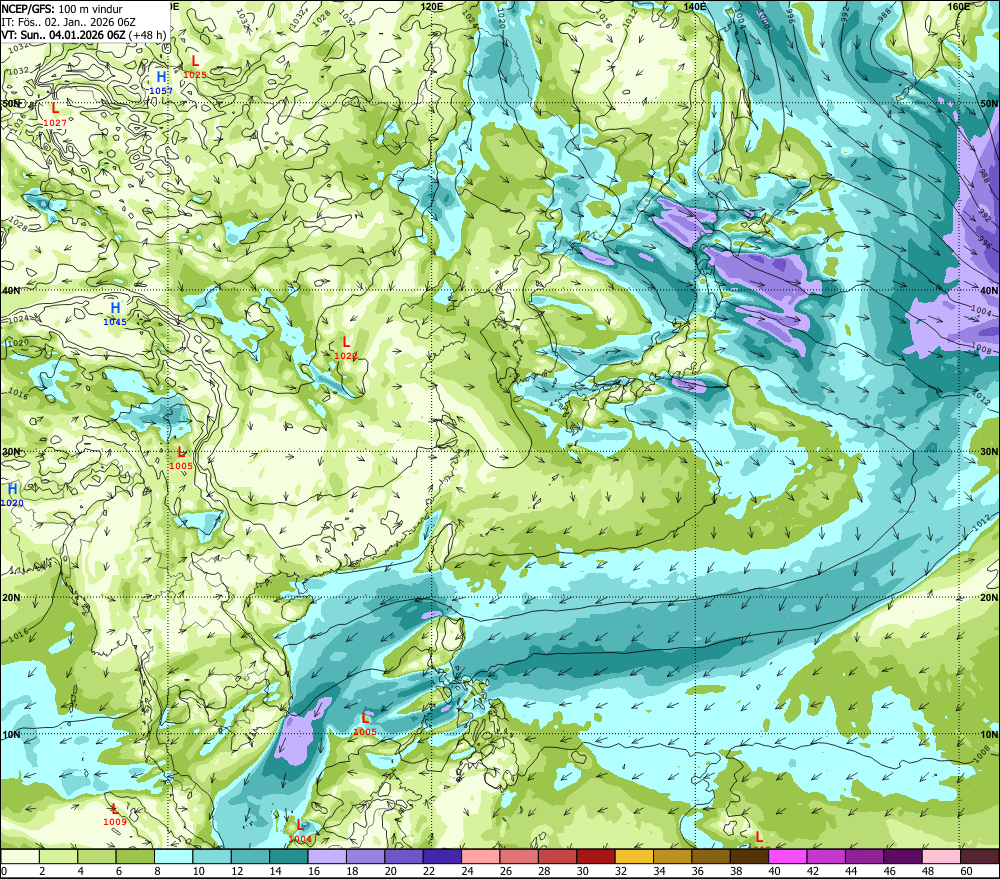Screen dimensions: 1000x879
Task: Select the legend scale value '48'
Action: pyautogui.click(x=928, y=871)
